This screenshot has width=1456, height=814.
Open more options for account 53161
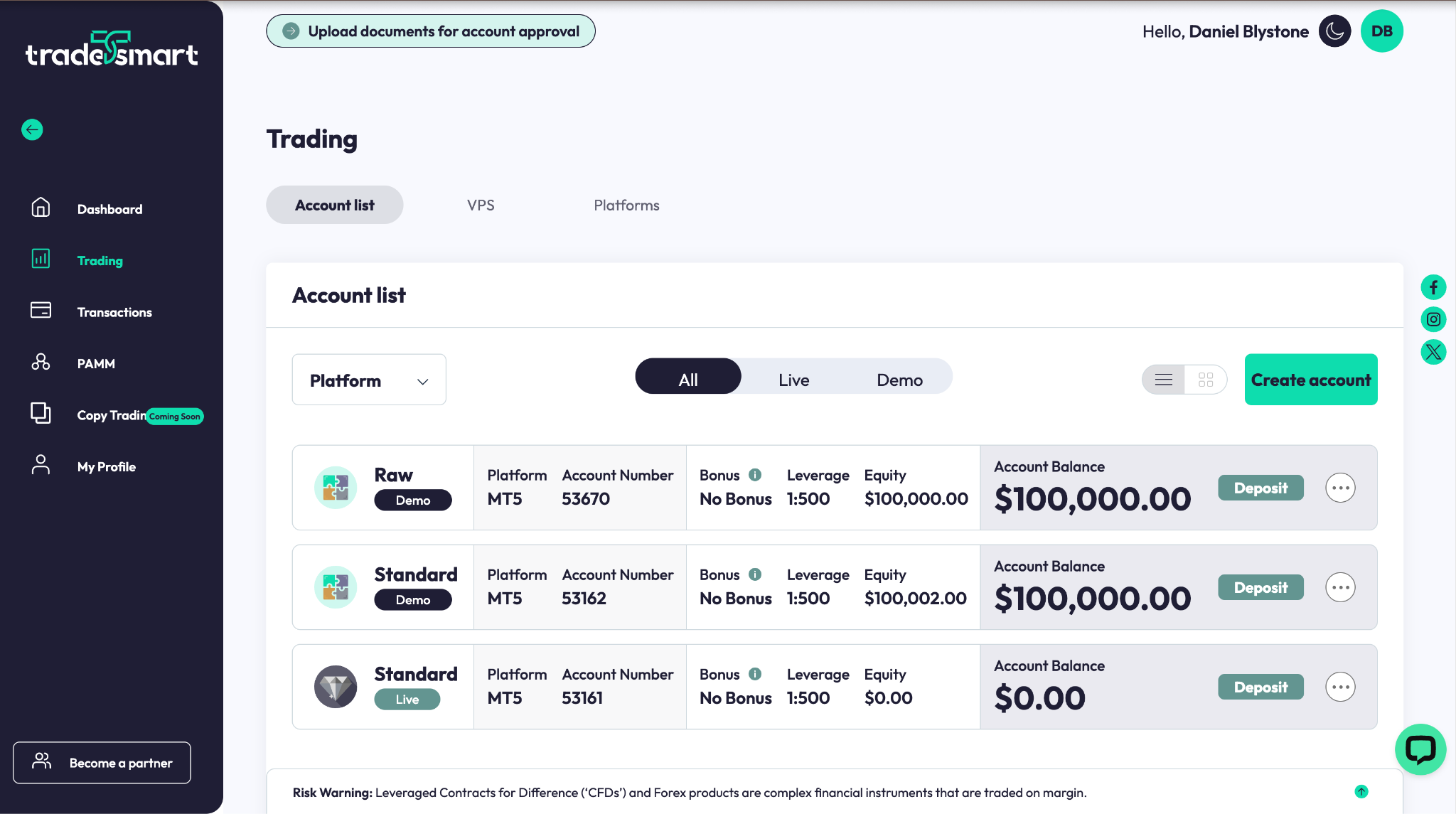(x=1340, y=687)
